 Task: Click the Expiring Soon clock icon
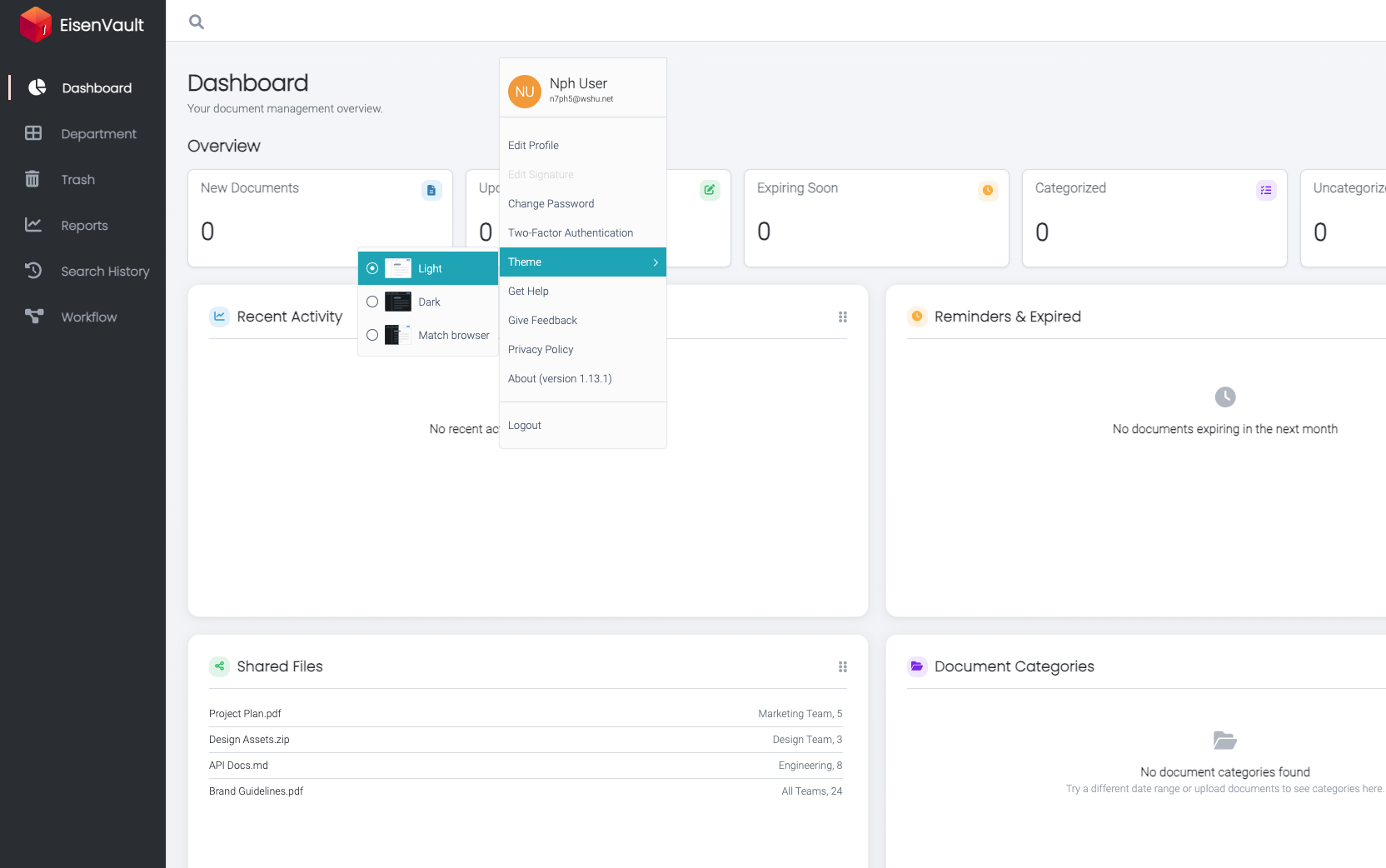(988, 190)
